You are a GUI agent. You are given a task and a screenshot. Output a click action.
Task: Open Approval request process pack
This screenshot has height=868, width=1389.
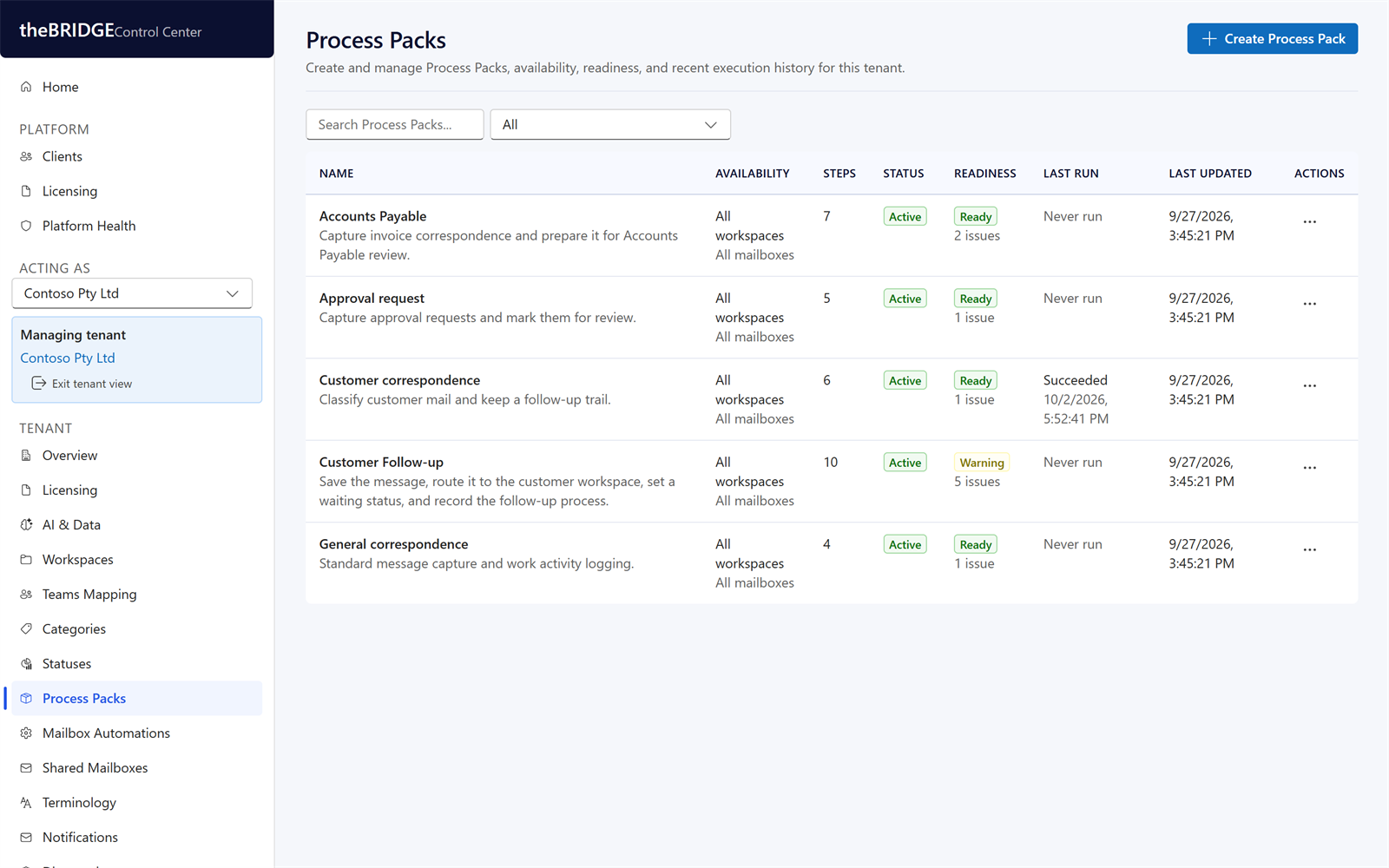click(x=372, y=298)
